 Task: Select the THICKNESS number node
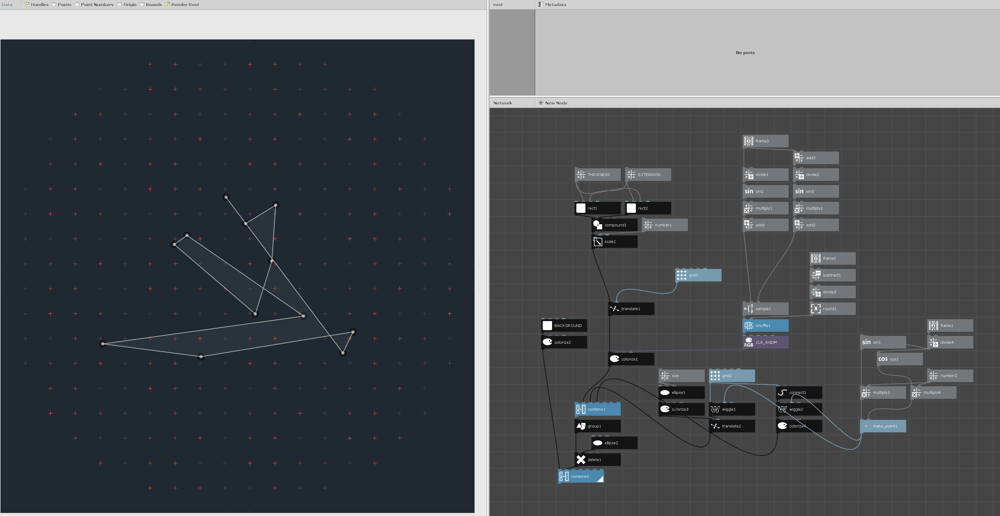tap(598, 174)
